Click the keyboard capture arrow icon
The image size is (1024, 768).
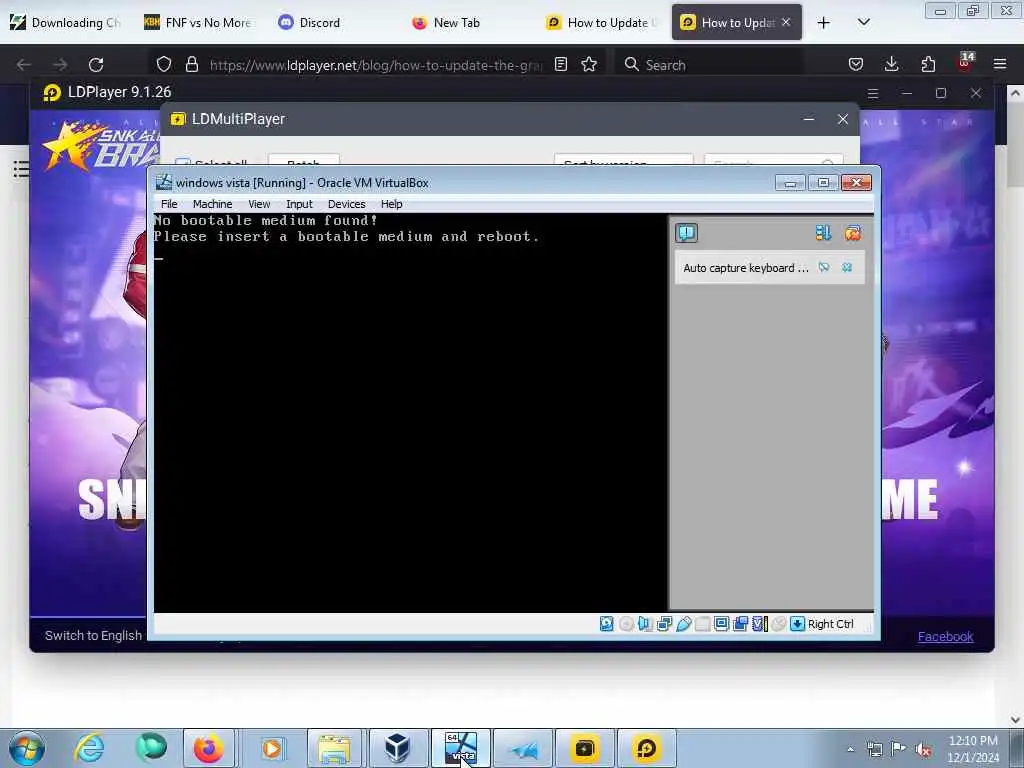click(x=797, y=624)
